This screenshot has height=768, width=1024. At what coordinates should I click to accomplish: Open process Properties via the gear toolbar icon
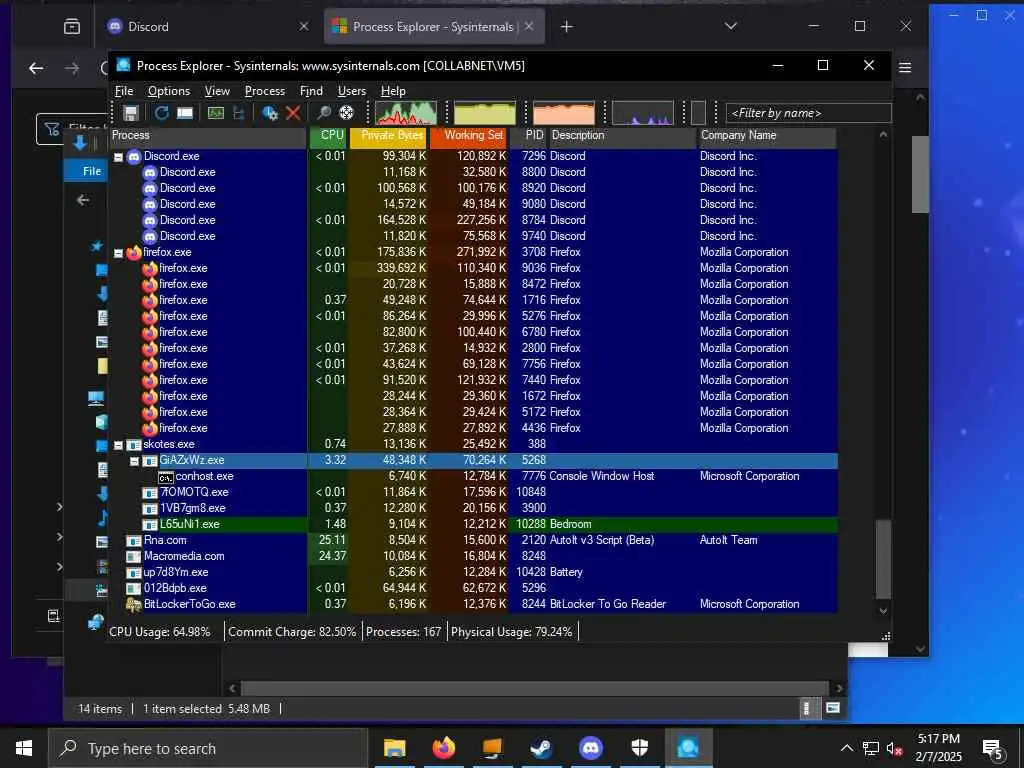[x=270, y=113]
